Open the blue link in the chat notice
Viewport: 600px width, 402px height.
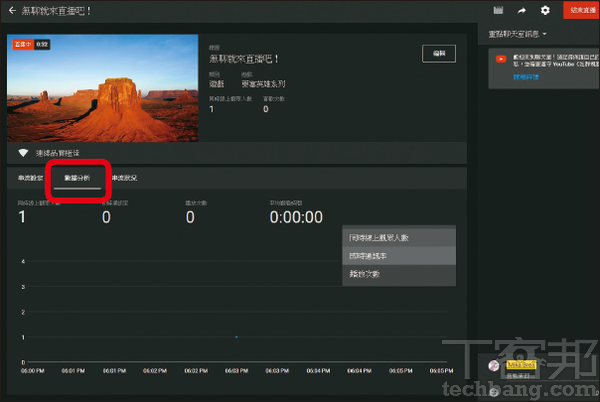click(525, 76)
